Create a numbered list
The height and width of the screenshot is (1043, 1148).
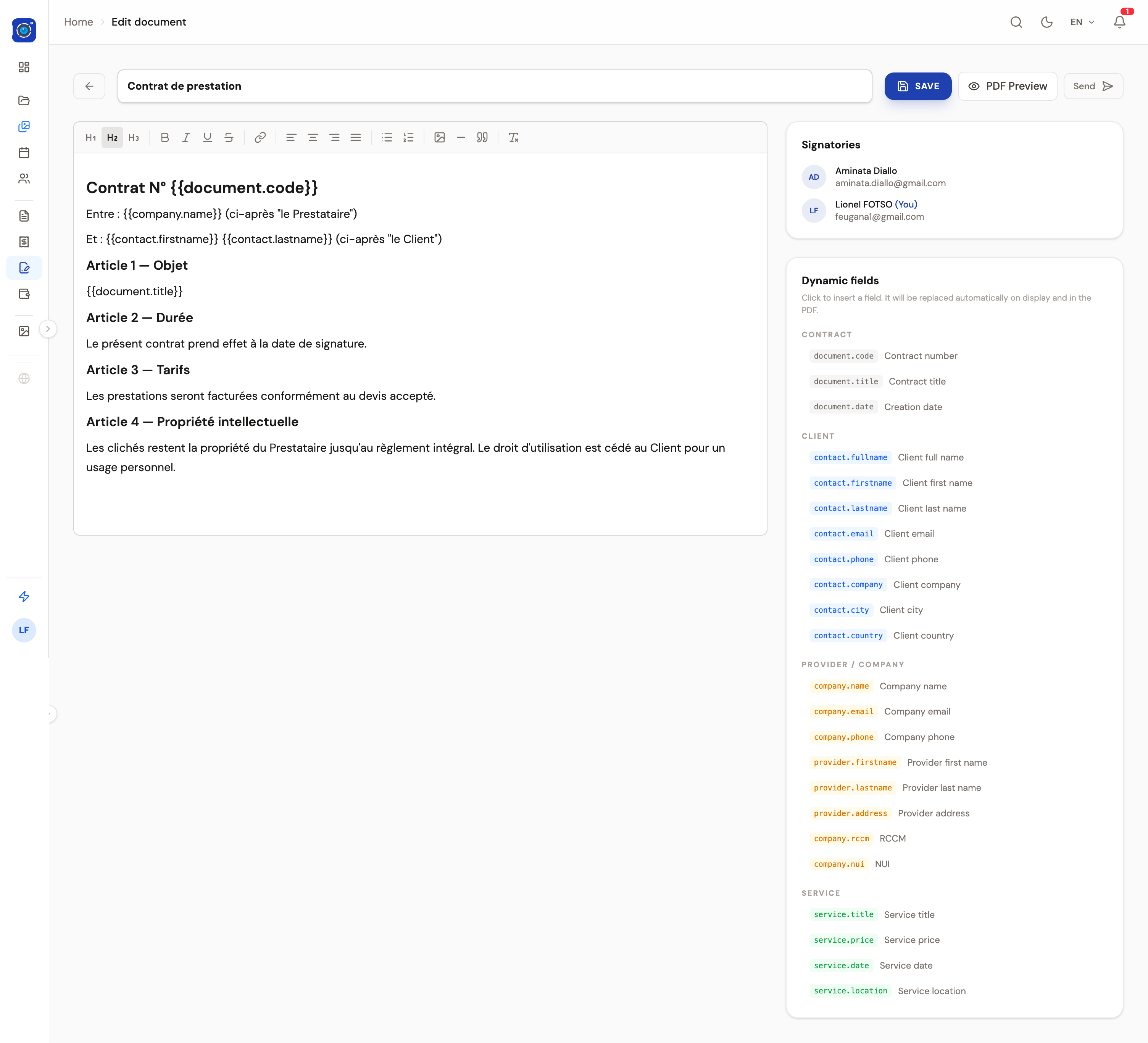point(408,137)
